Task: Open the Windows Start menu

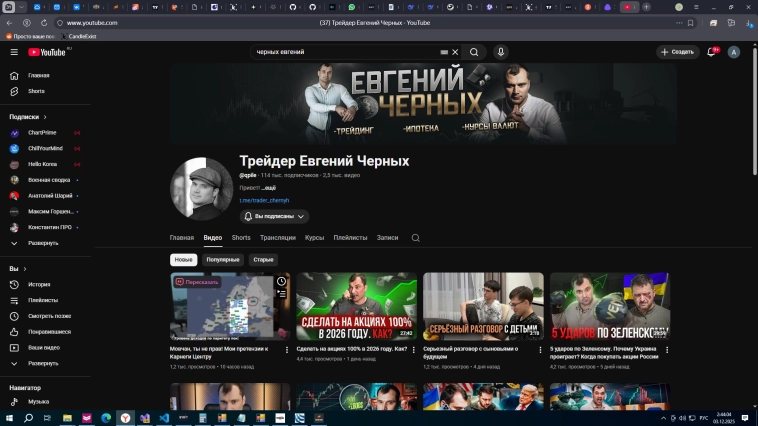Action: tap(9, 418)
